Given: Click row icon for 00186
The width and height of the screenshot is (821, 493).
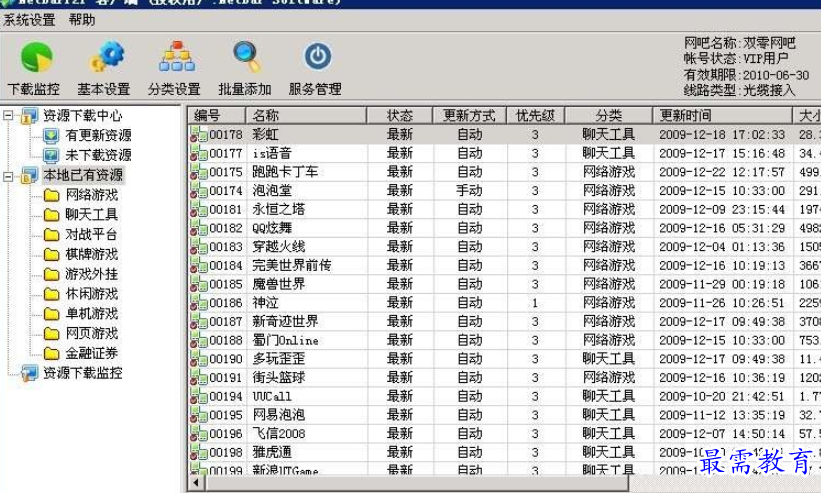Looking at the screenshot, I should point(198,303).
